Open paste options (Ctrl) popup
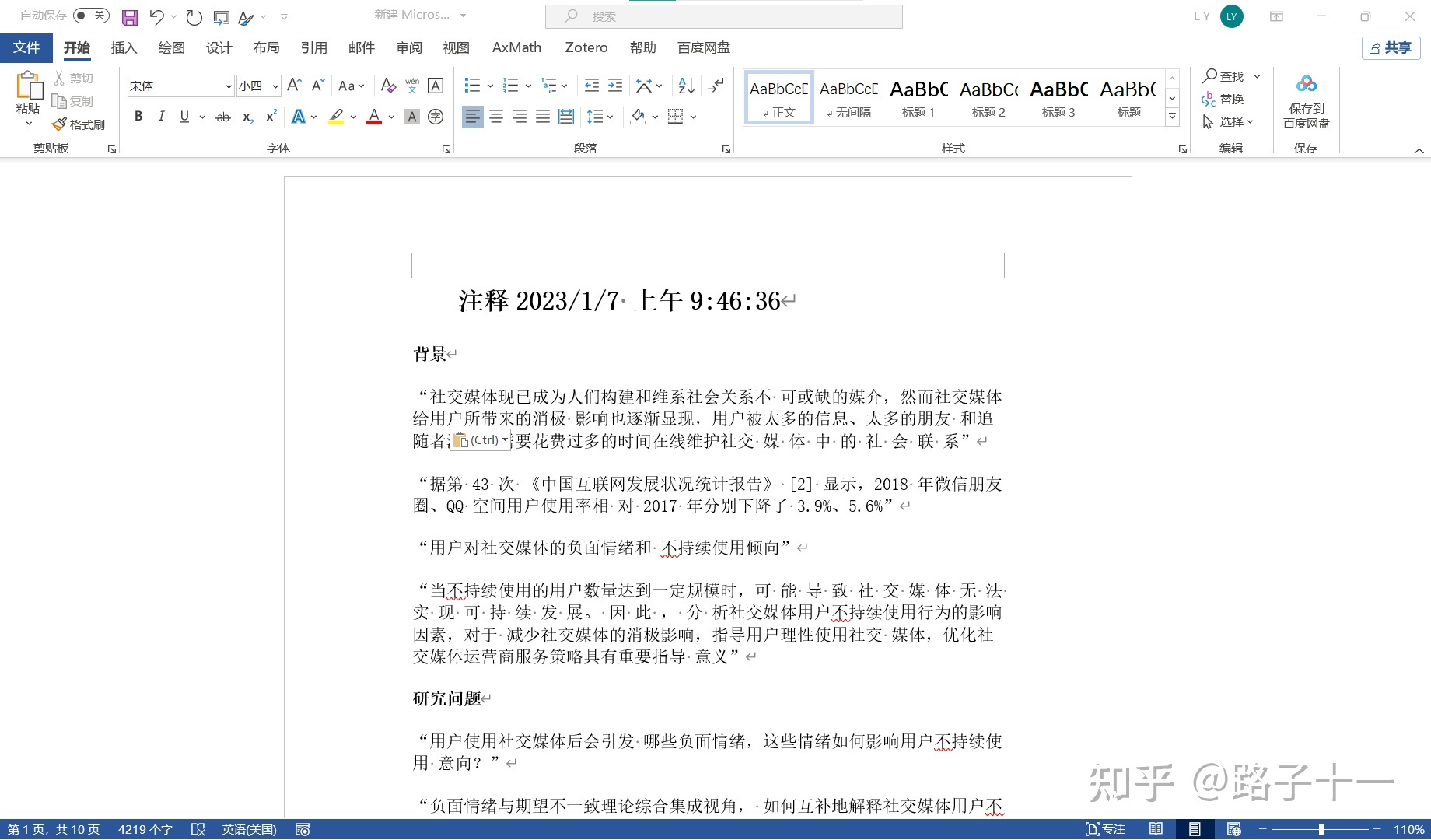This screenshot has height=840, width=1431. pyautogui.click(x=481, y=440)
